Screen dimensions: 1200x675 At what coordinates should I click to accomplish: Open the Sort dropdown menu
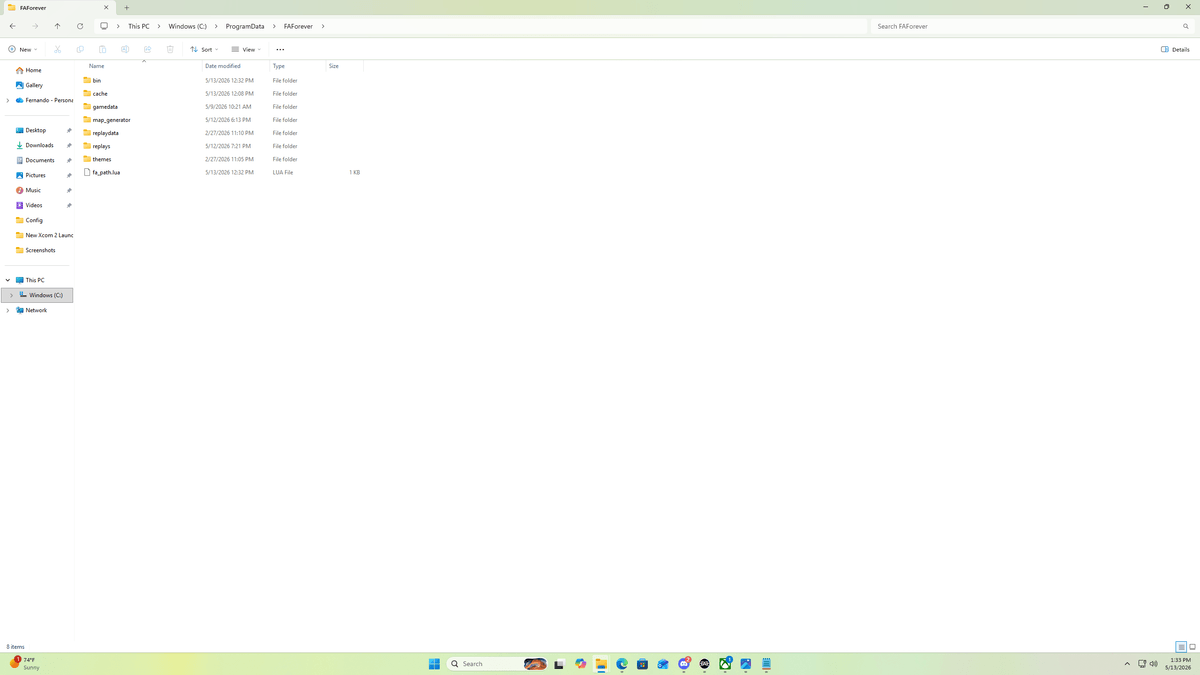coord(204,49)
